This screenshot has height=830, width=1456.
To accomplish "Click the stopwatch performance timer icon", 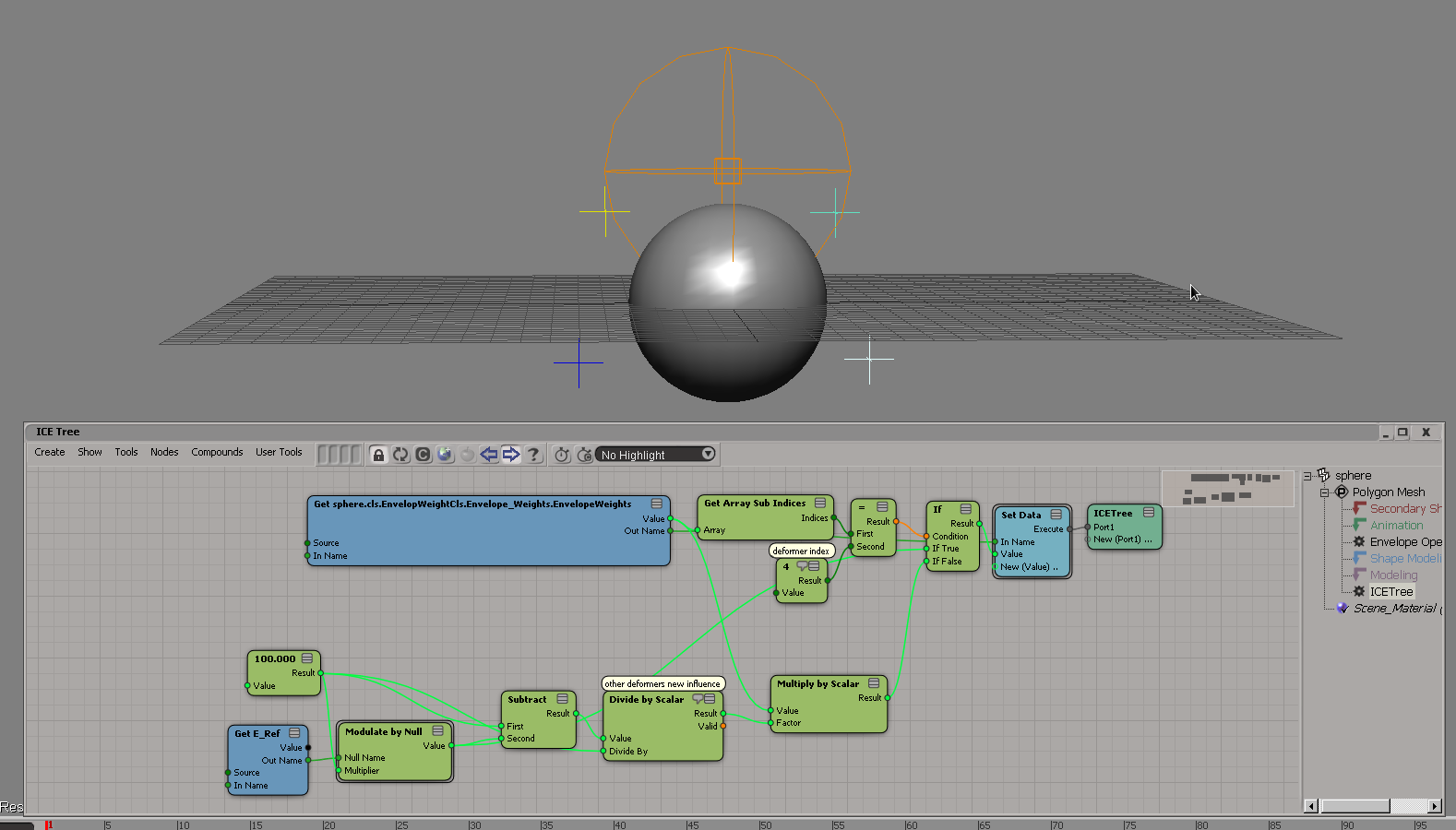I will click(x=562, y=455).
